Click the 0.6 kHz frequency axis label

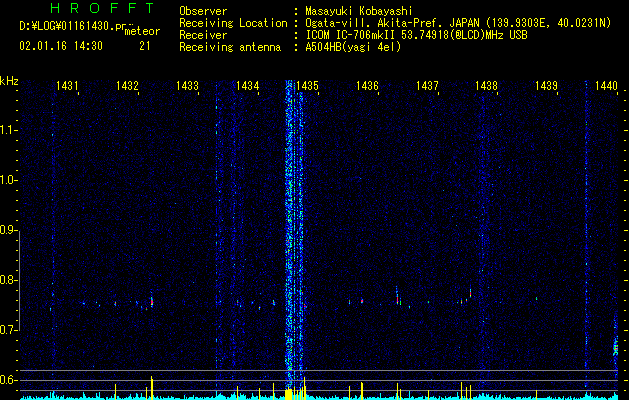[8, 380]
